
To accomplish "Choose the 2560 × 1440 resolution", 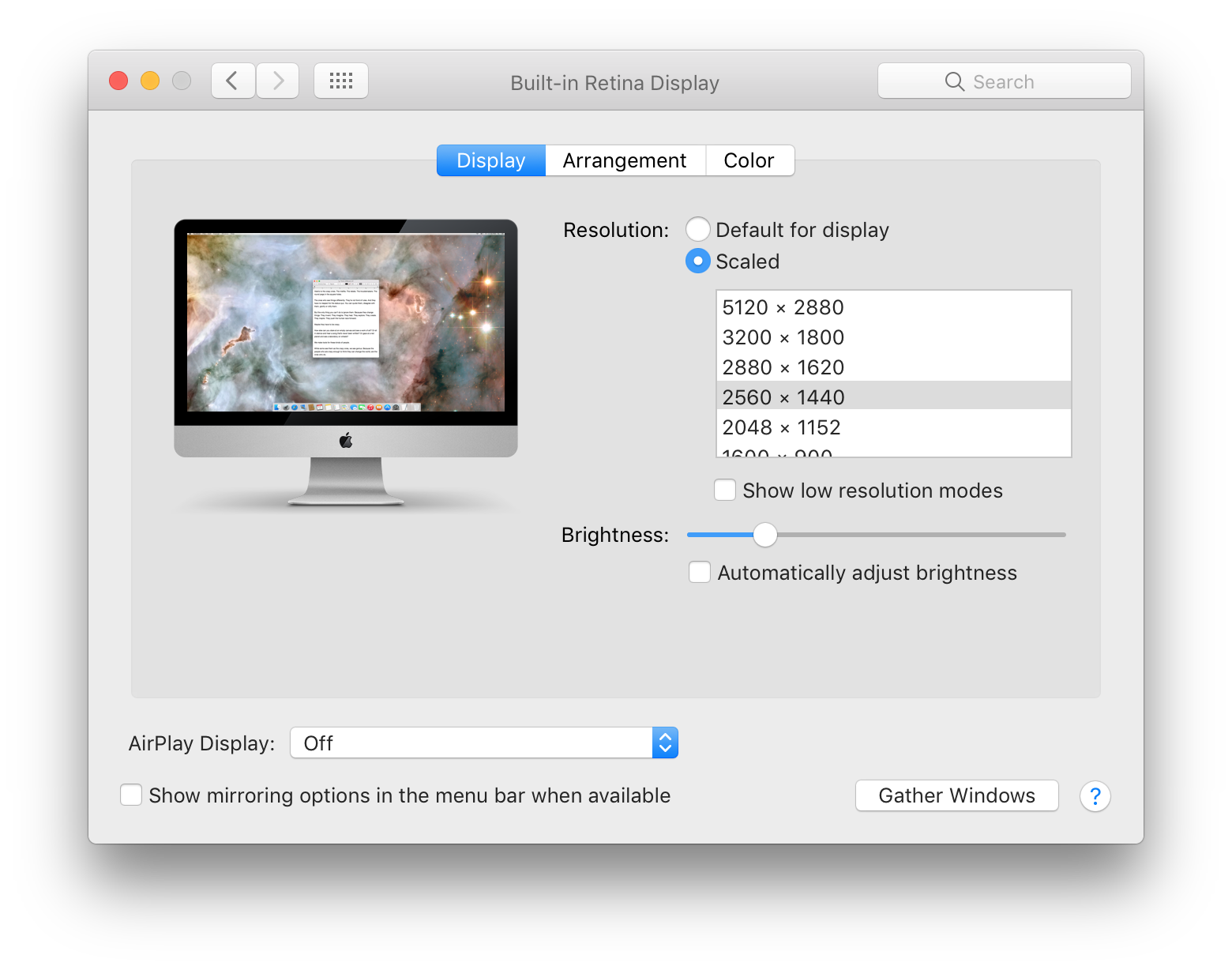I will (894, 397).
